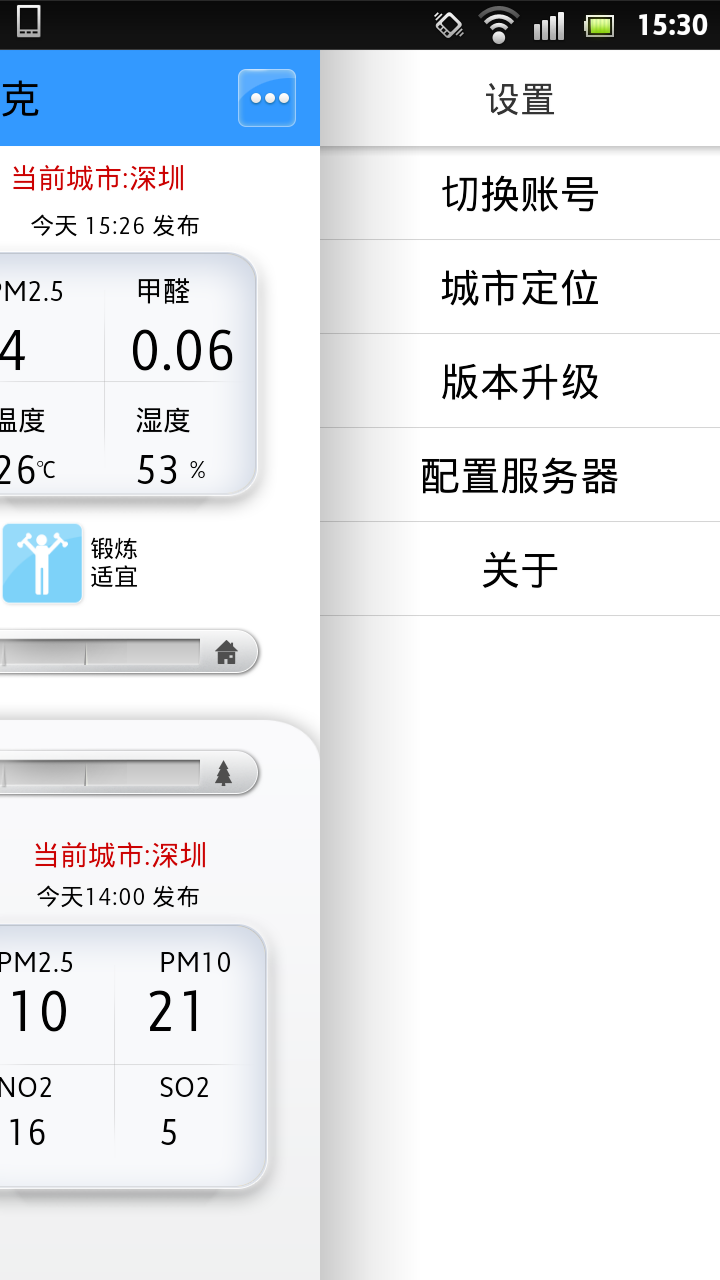Tap outdoor PM2.5 value 10
Image resolution: width=720 pixels, height=1280 pixels.
pyautogui.click(x=39, y=1012)
